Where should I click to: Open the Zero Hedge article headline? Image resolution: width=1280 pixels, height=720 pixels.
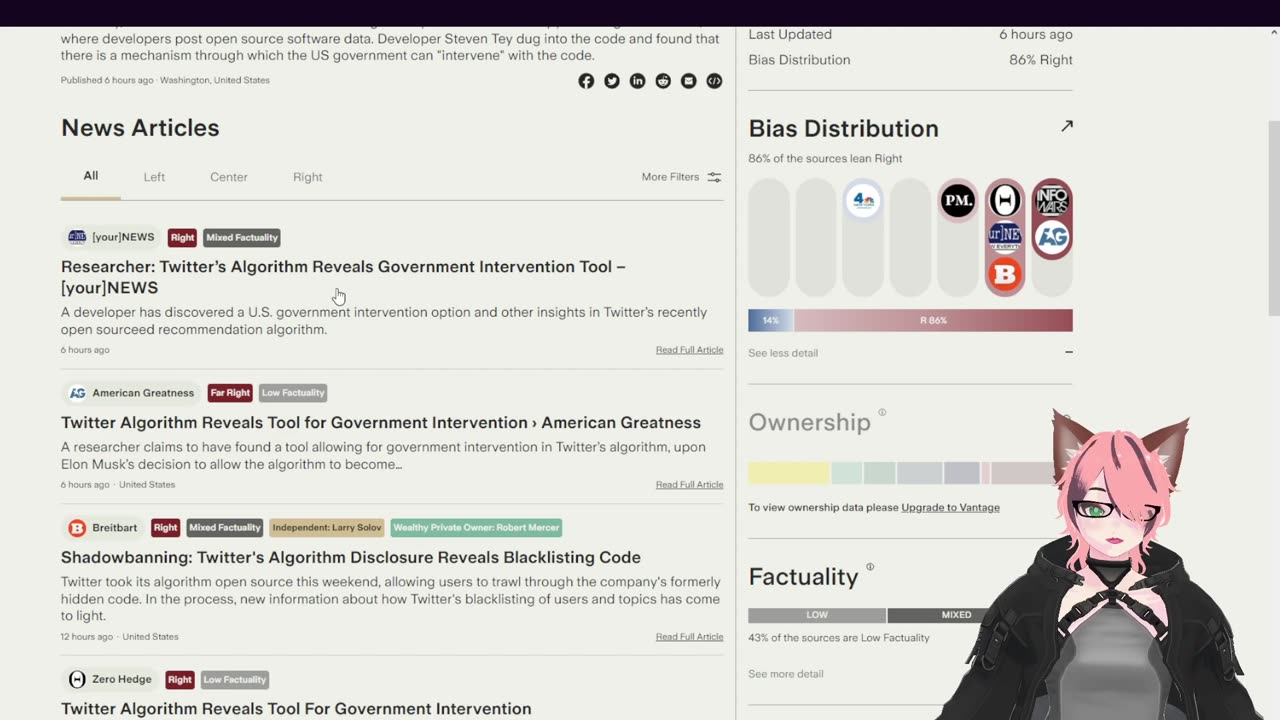click(x=296, y=709)
